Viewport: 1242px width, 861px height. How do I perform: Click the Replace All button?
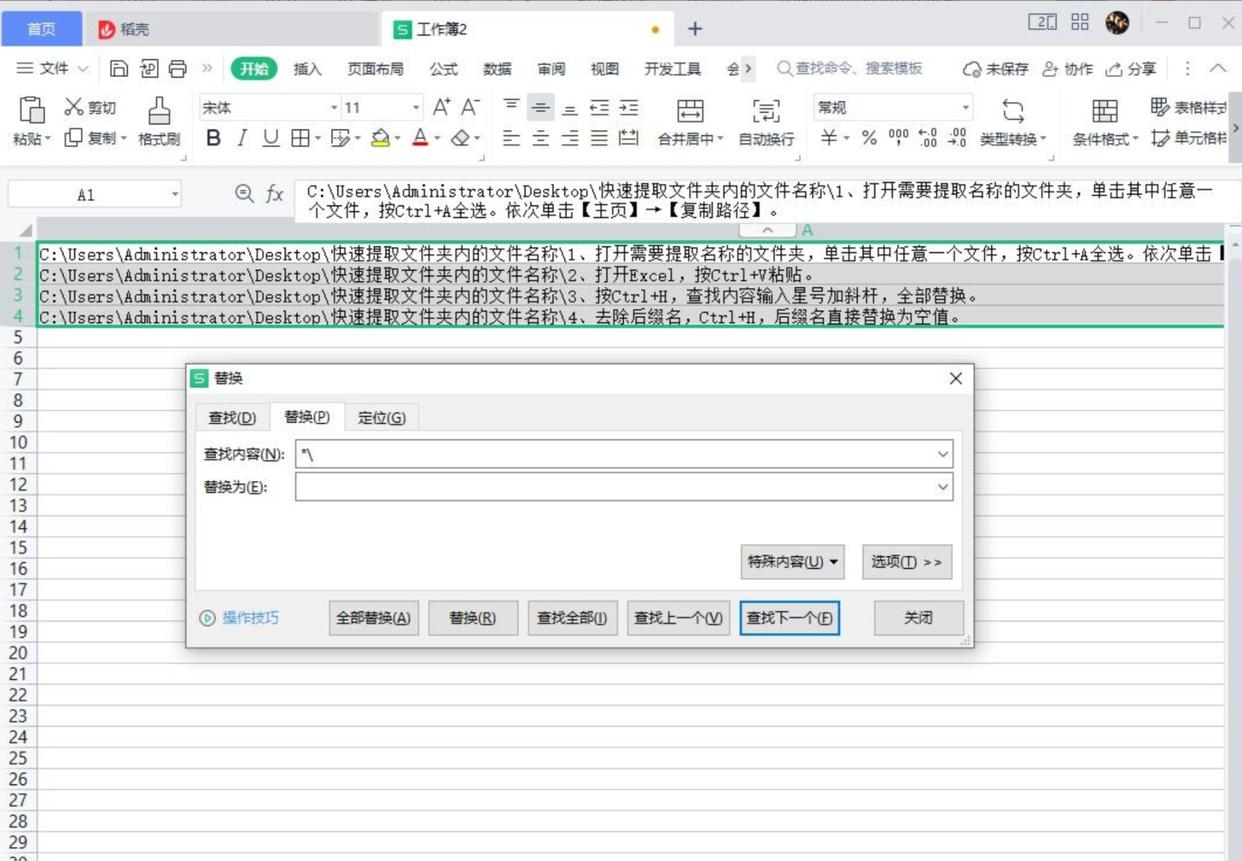(x=374, y=618)
